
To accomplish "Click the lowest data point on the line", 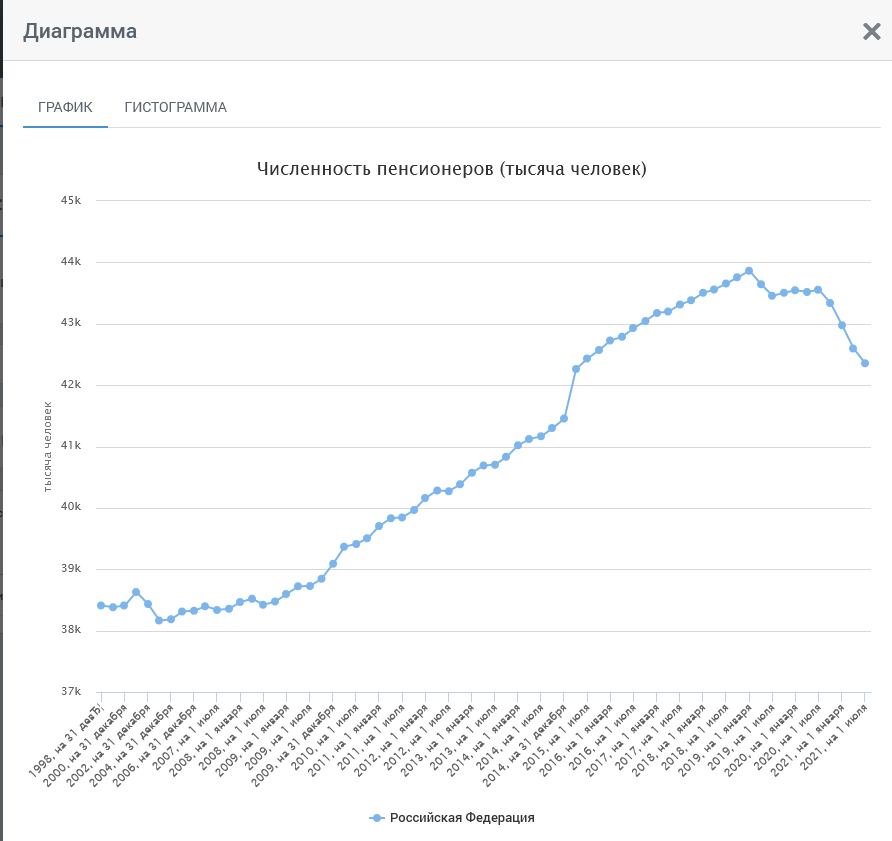I will tap(159, 621).
